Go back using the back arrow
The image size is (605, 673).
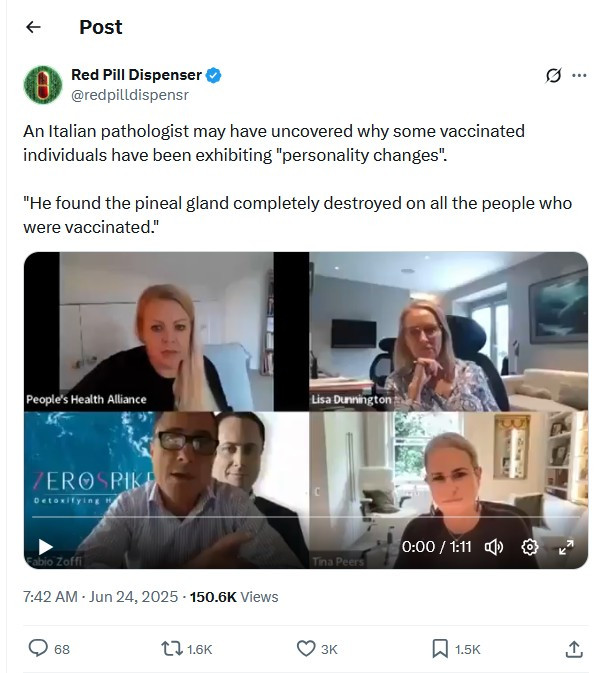tap(33, 27)
